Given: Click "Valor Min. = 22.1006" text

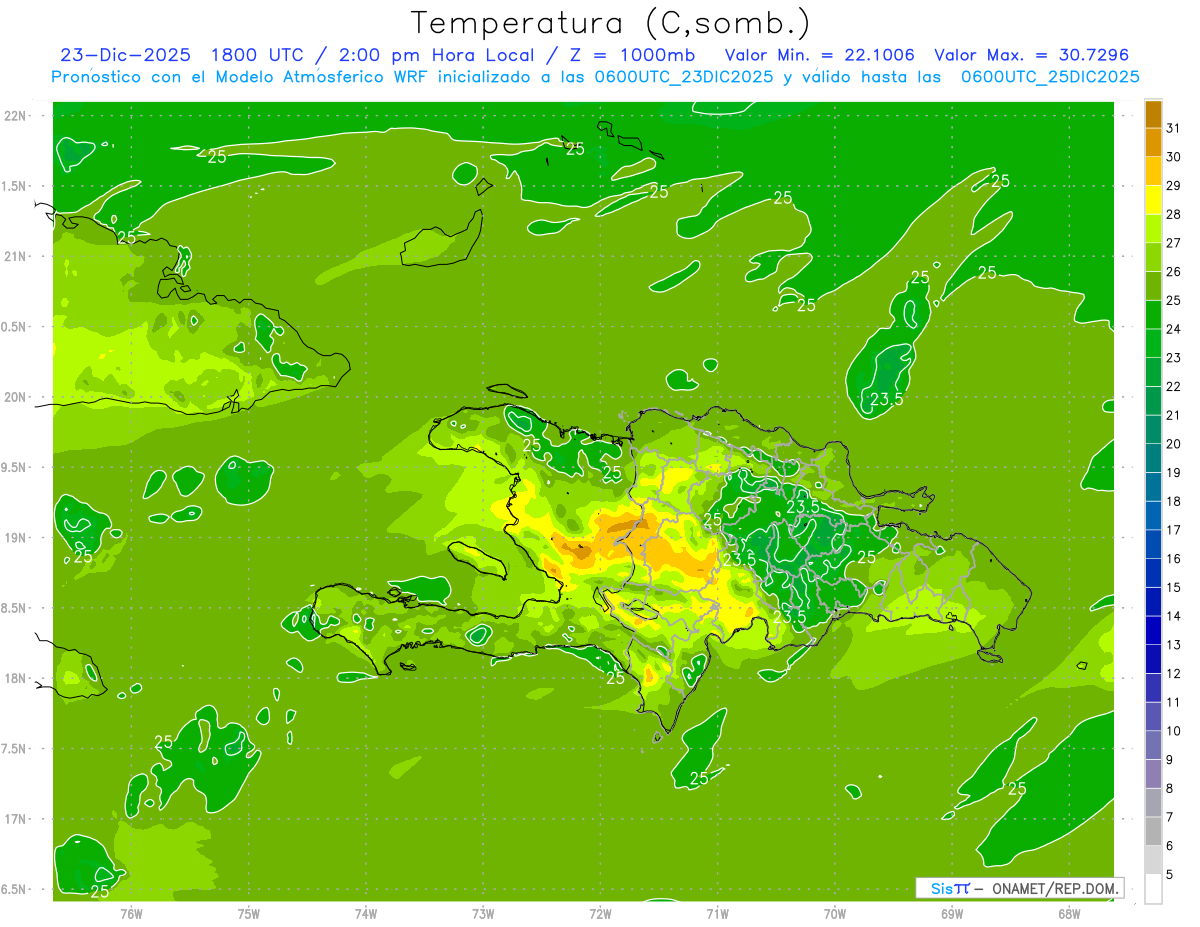Looking at the screenshot, I should pos(819,55).
